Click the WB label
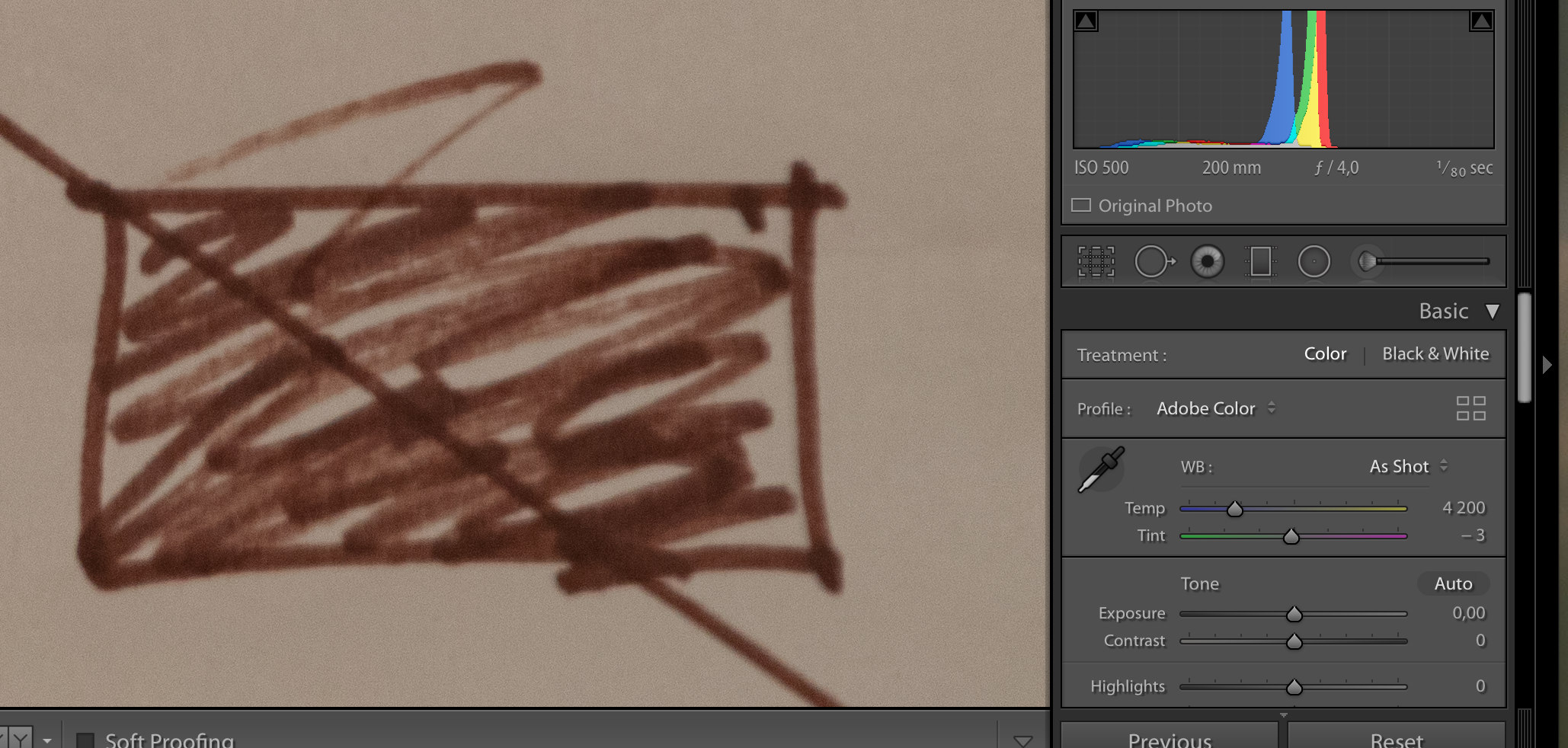The height and width of the screenshot is (748, 1568). coord(1196,467)
